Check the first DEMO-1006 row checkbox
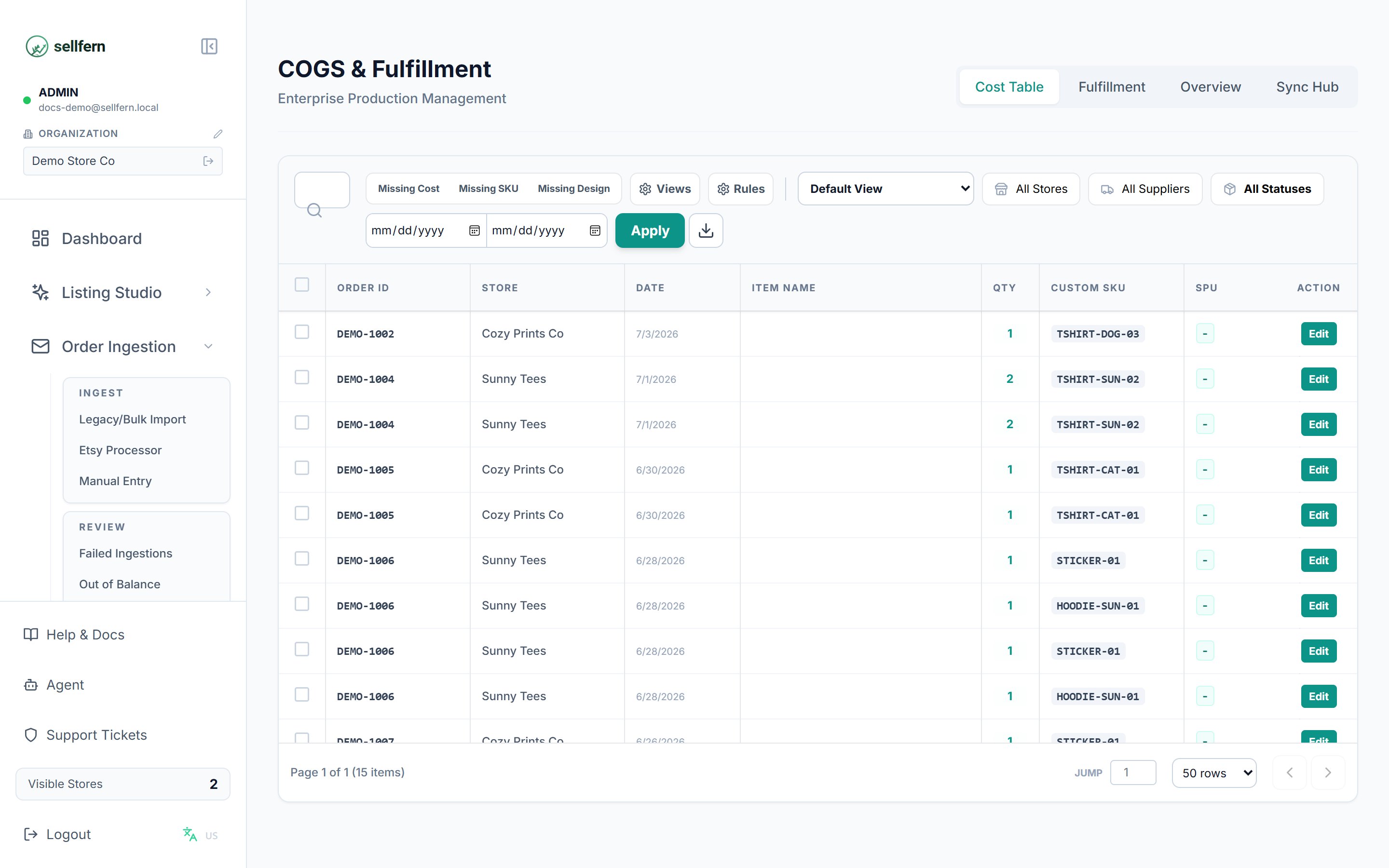Screen dimensions: 1389x868 point(302,558)
